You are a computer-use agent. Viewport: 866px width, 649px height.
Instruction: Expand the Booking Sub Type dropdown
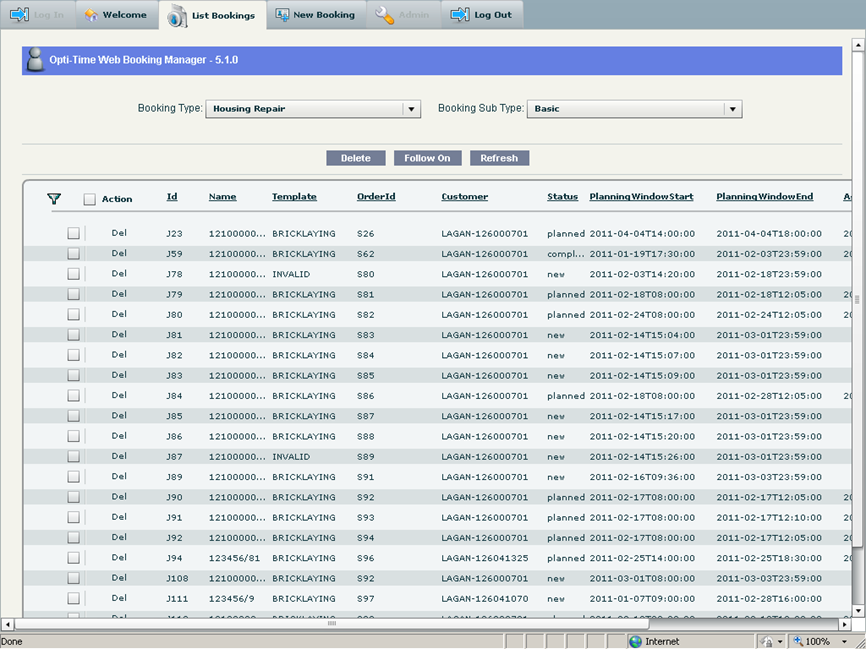733,109
